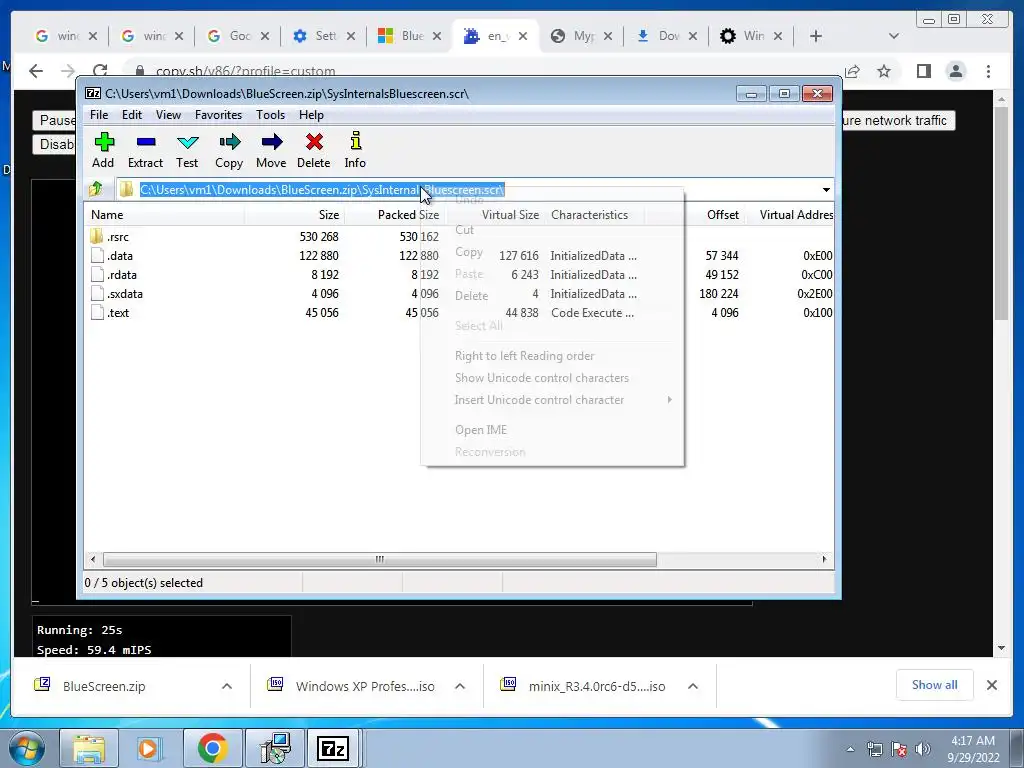Open the Edit menu

point(132,115)
